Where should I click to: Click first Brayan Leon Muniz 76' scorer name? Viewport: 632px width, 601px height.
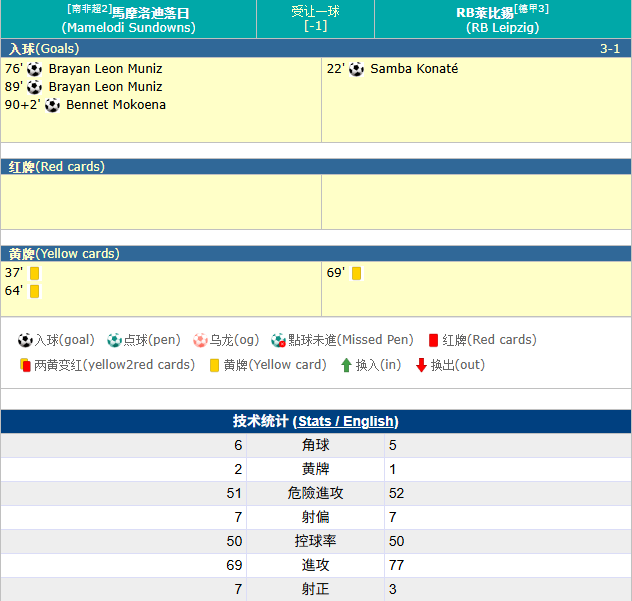106,69
